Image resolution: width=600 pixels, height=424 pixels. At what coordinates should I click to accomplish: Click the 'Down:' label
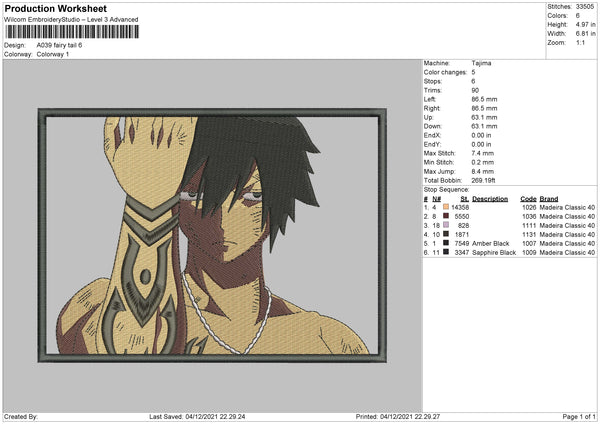tap(432, 126)
